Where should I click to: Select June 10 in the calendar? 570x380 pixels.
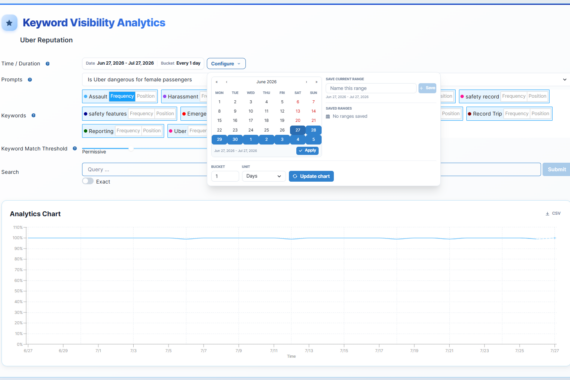click(x=250, y=111)
